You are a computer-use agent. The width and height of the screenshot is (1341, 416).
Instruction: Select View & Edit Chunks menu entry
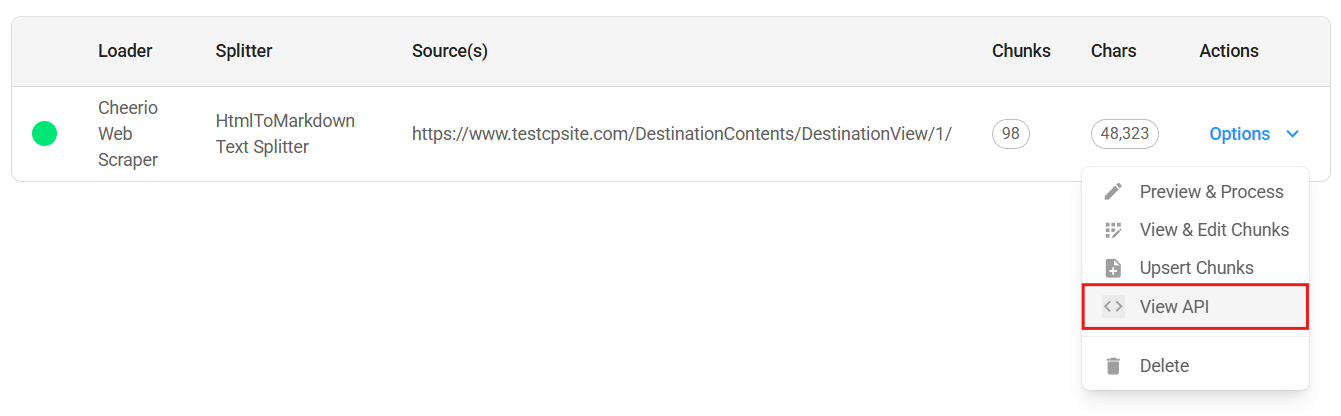[x=1214, y=230]
